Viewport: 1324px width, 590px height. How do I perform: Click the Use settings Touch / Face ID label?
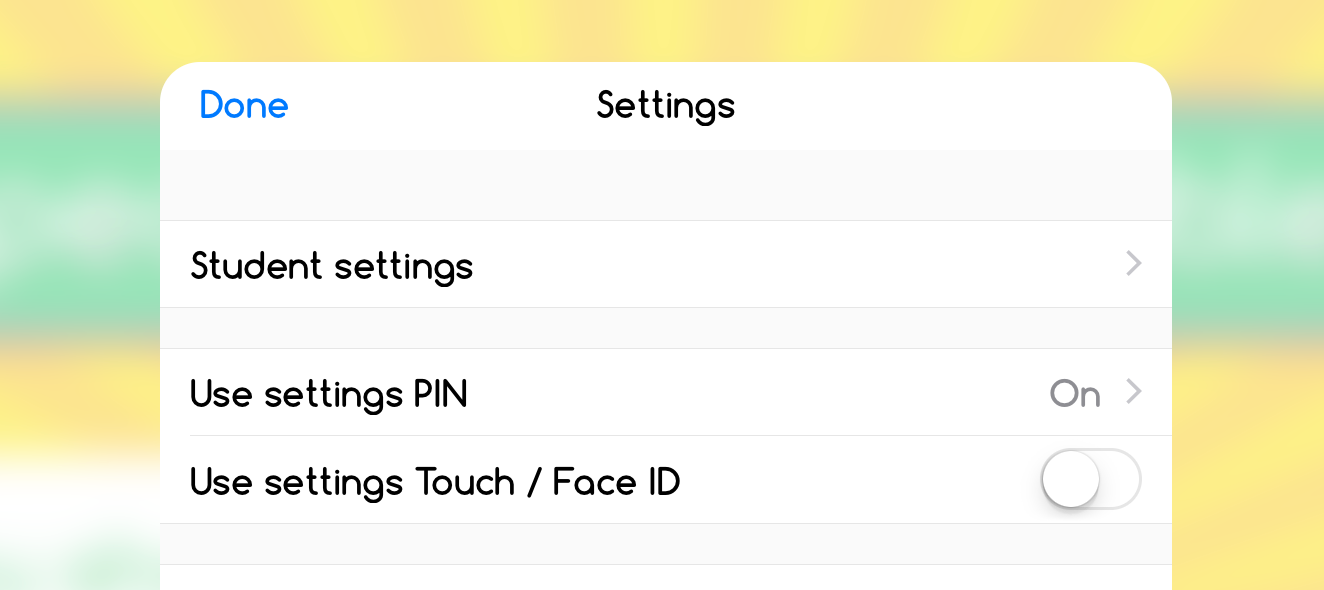click(x=435, y=482)
